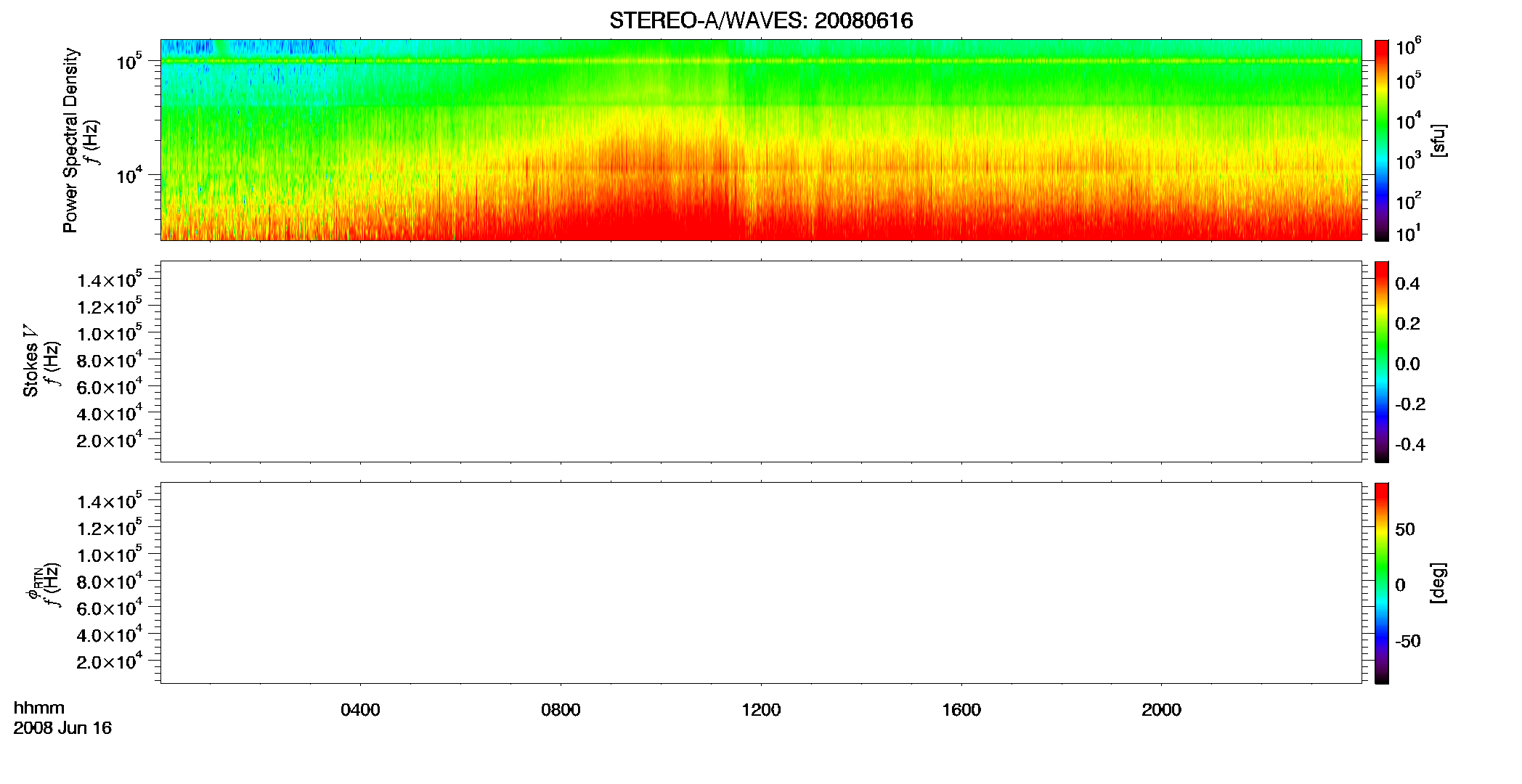Click the hhmm axis label
The image size is (1522, 784).
[x=39, y=708]
